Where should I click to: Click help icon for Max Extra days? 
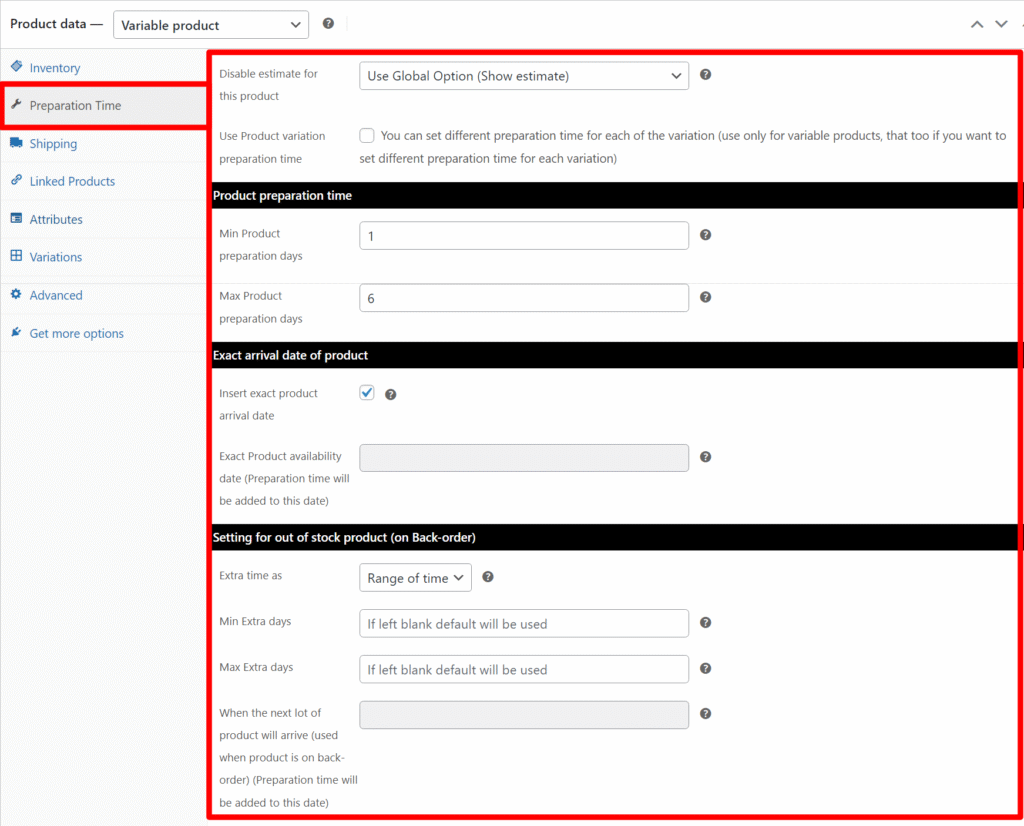point(705,669)
